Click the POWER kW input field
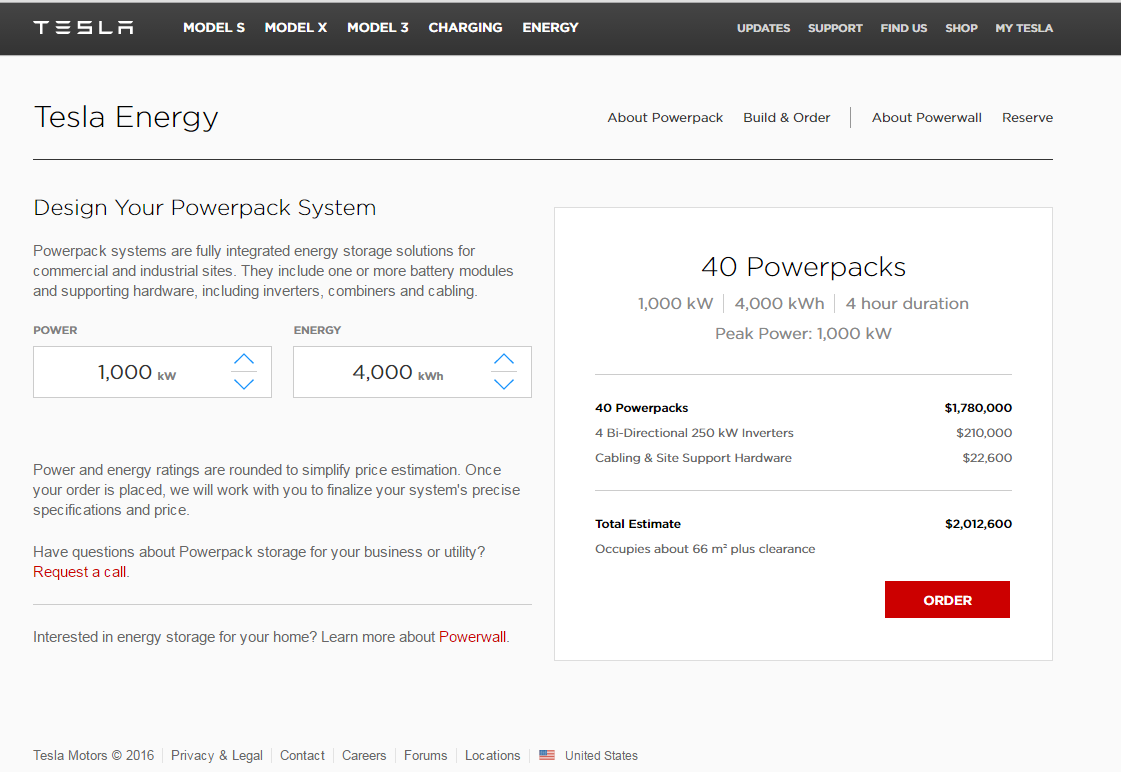1121x772 pixels. click(x=130, y=371)
